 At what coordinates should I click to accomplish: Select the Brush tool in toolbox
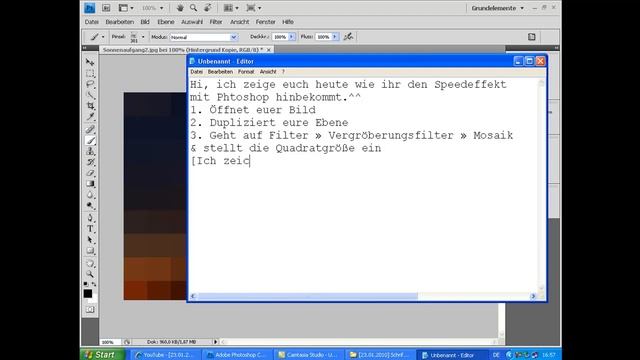pyautogui.click(x=90, y=141)
